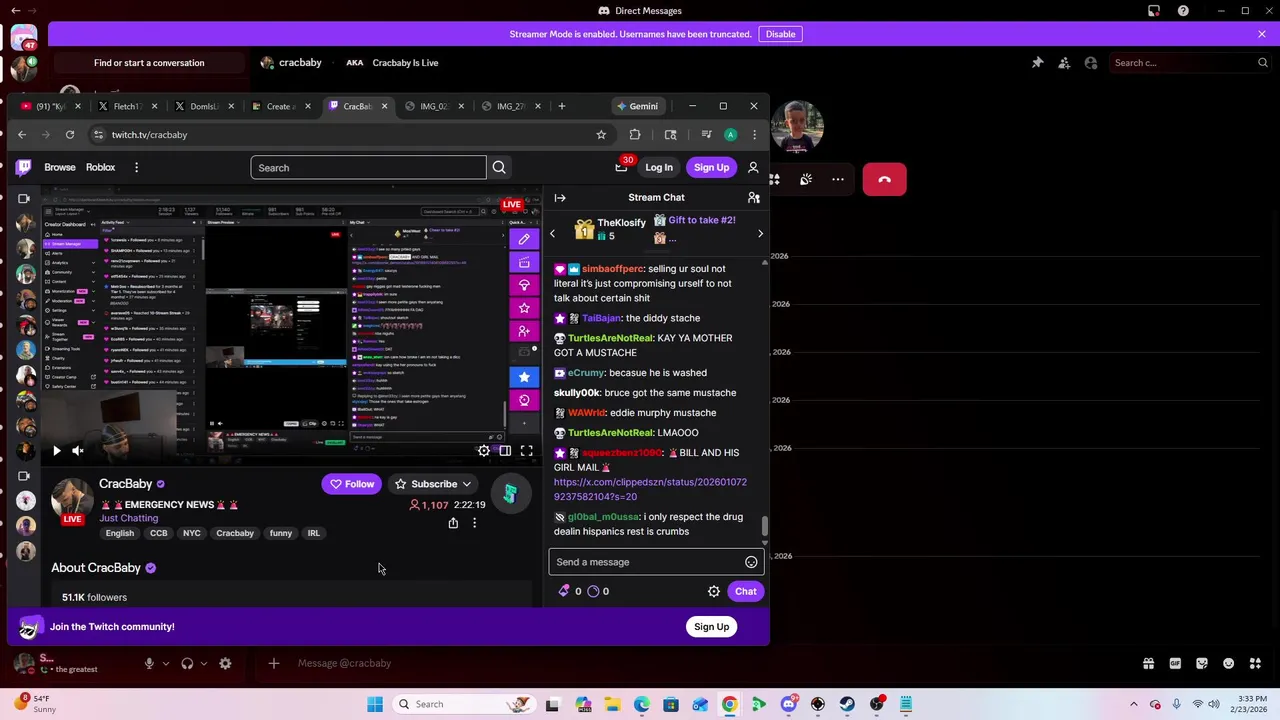
Task: Click the Log In button
Action: click(659, 168)
